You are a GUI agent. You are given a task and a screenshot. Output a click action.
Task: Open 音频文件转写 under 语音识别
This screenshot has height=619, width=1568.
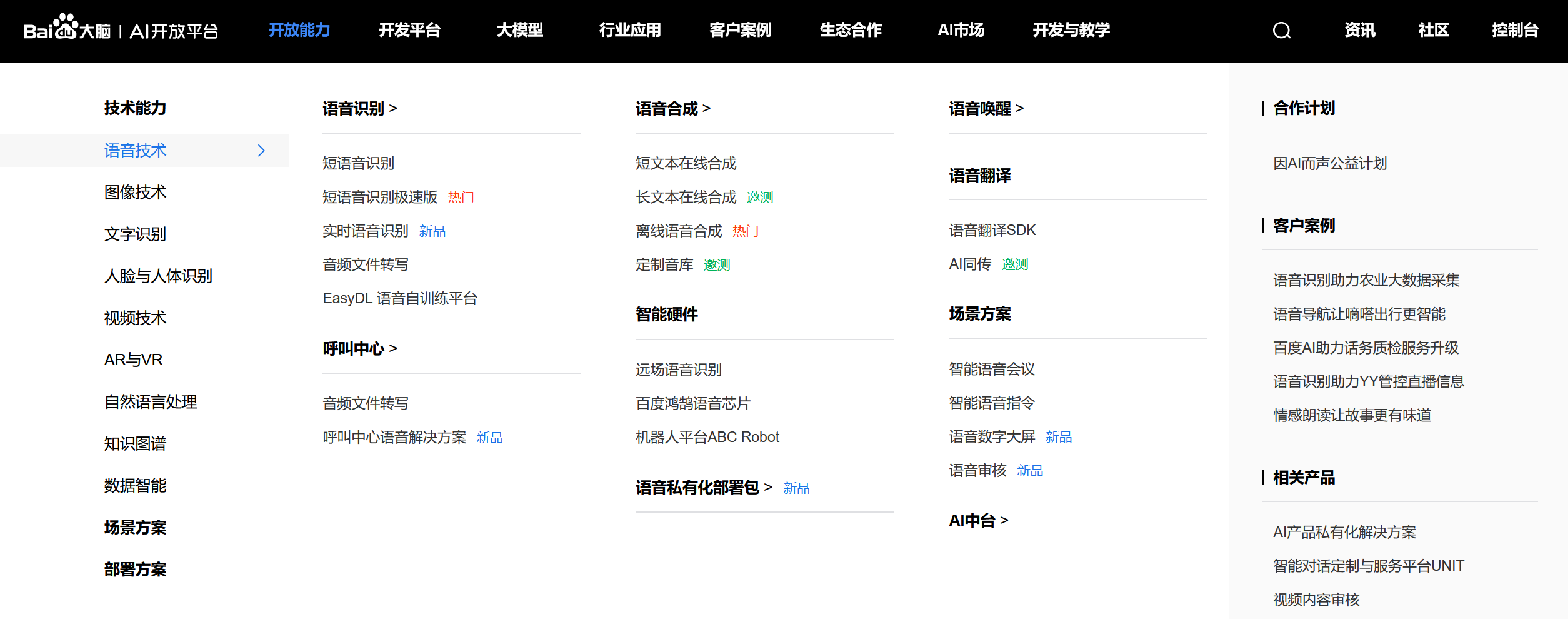[x=366, y=265]
